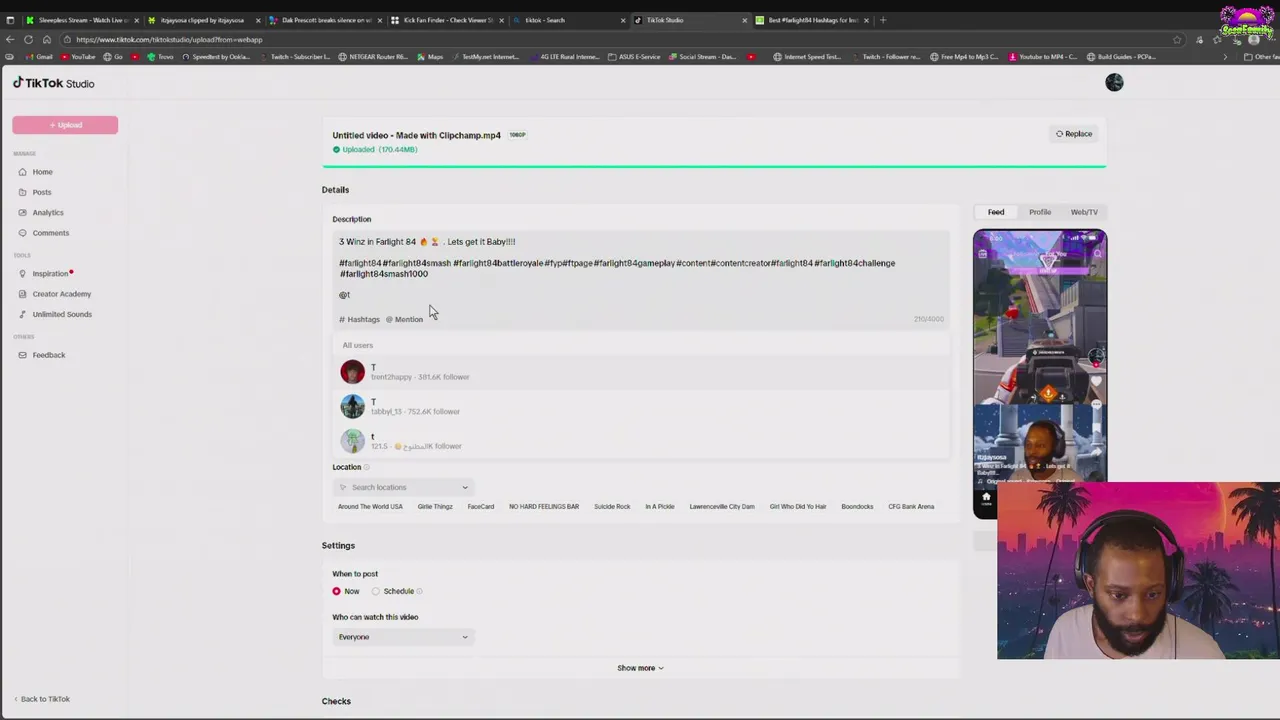Click the @ Mention button
Screen dimensions: 1280x720
click(404, 319)
